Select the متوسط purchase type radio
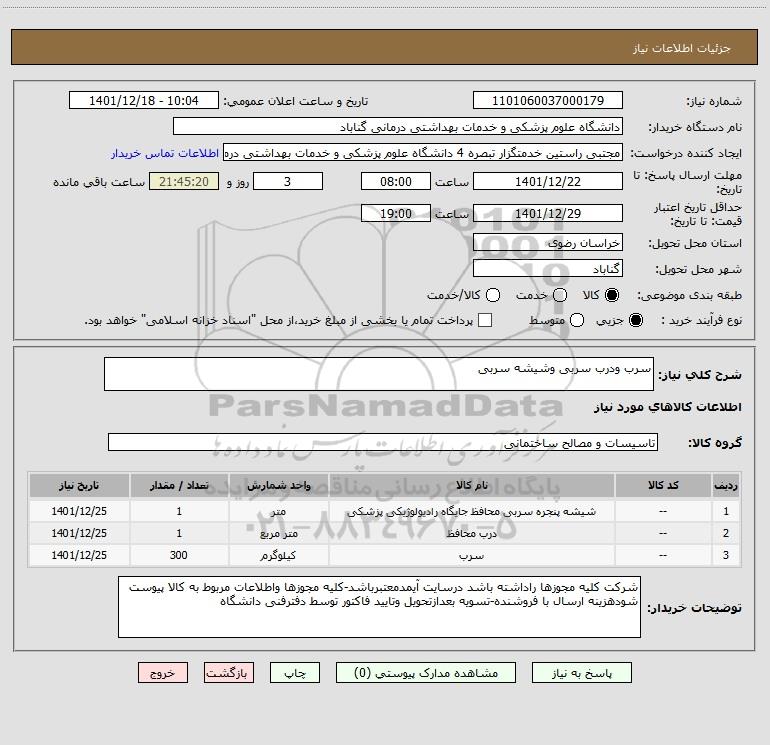The height and width of the screenshot is (745, 770). (577, 320)
